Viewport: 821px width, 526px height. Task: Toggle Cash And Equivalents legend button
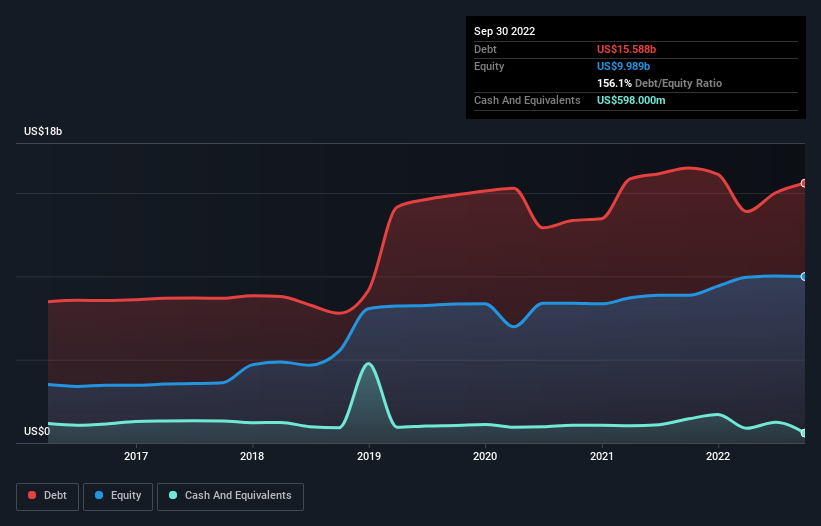coord(230,497)
